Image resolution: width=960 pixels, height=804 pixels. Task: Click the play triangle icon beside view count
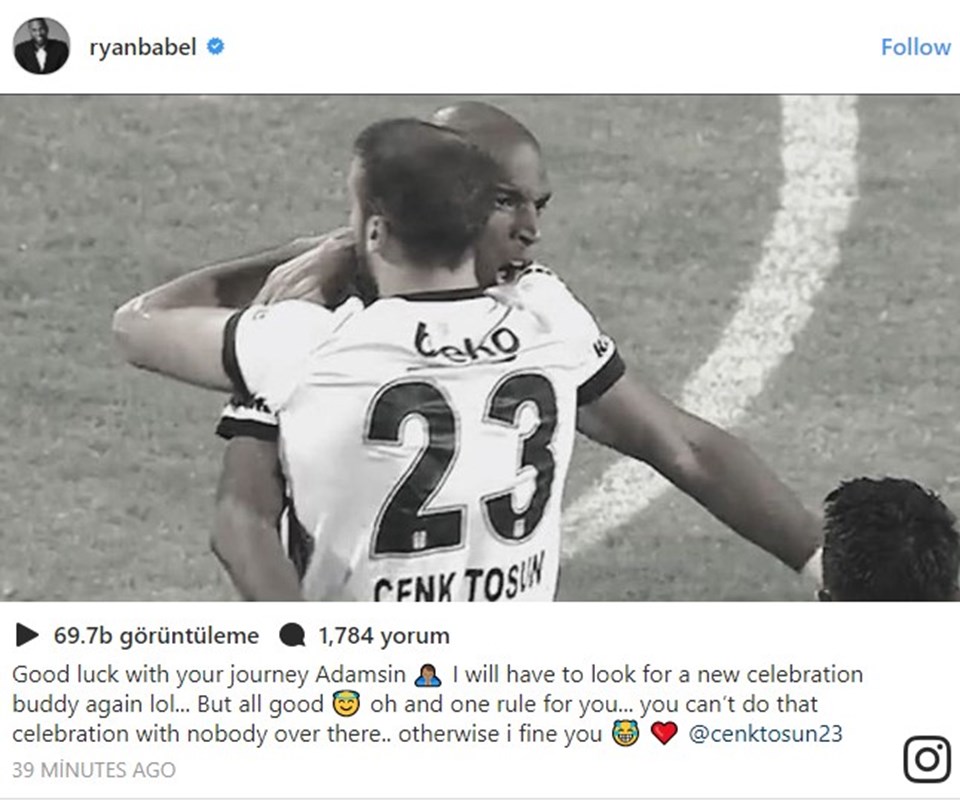[x=27, y=635]
